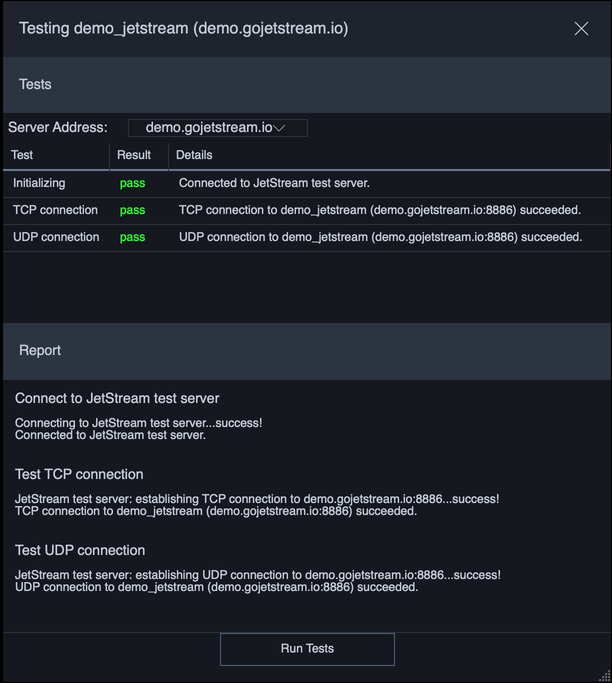Viewport: 612px width, 683px height.
Task: Click the 'Test TCP connection' report heading
Action: click(79, 474)
